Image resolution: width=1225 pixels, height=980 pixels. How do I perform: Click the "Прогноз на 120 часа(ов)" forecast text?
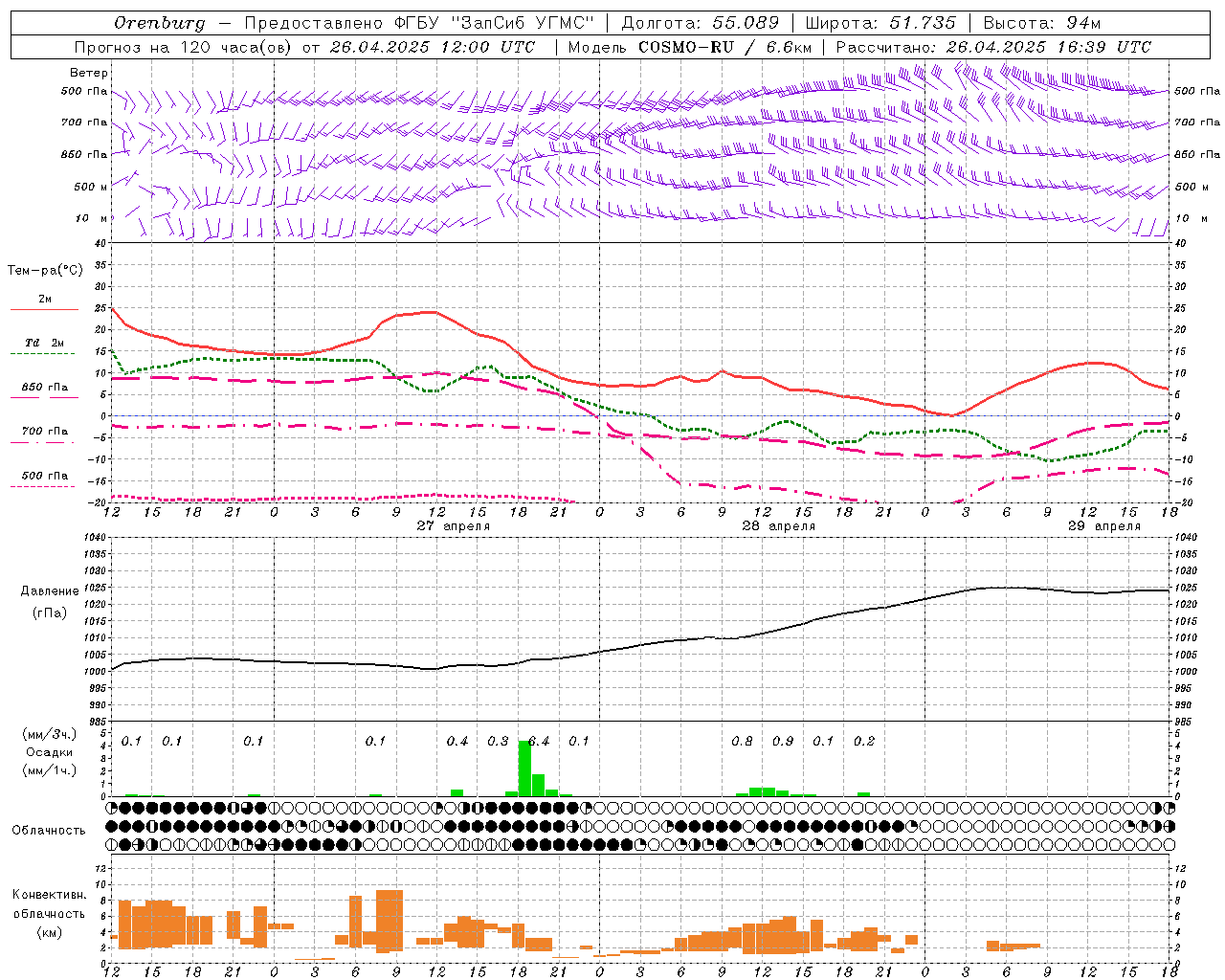[x=183, y=47]
